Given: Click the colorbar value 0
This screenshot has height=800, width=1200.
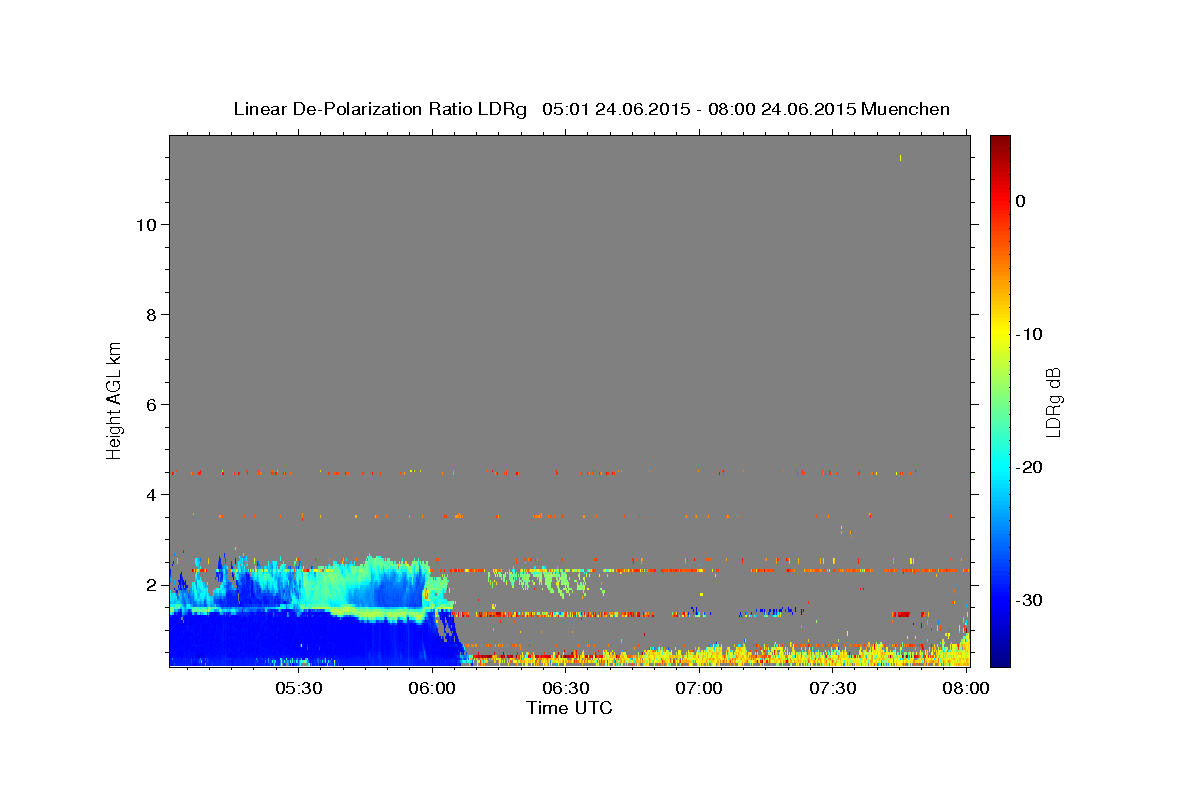Looking at the screenshot, I should (x=1021, y=201).
